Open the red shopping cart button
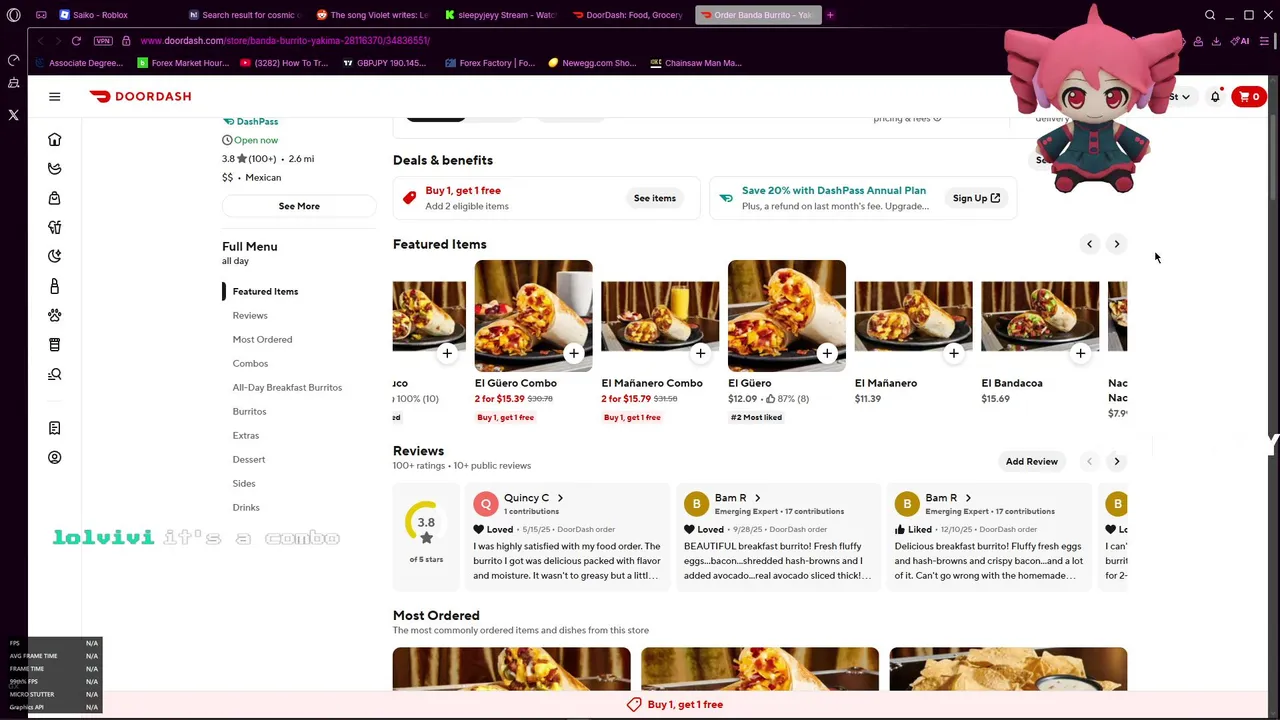Screen dimensions: 1280x720 click(1249, 97)
